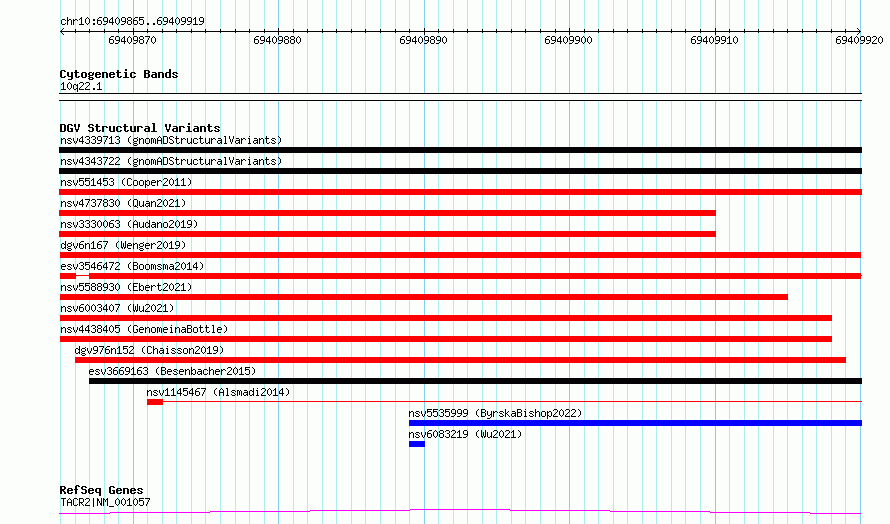Click the magenta TACR2 gene line
This screenshot has width=890, height=524.
click(x=460, y=512)
